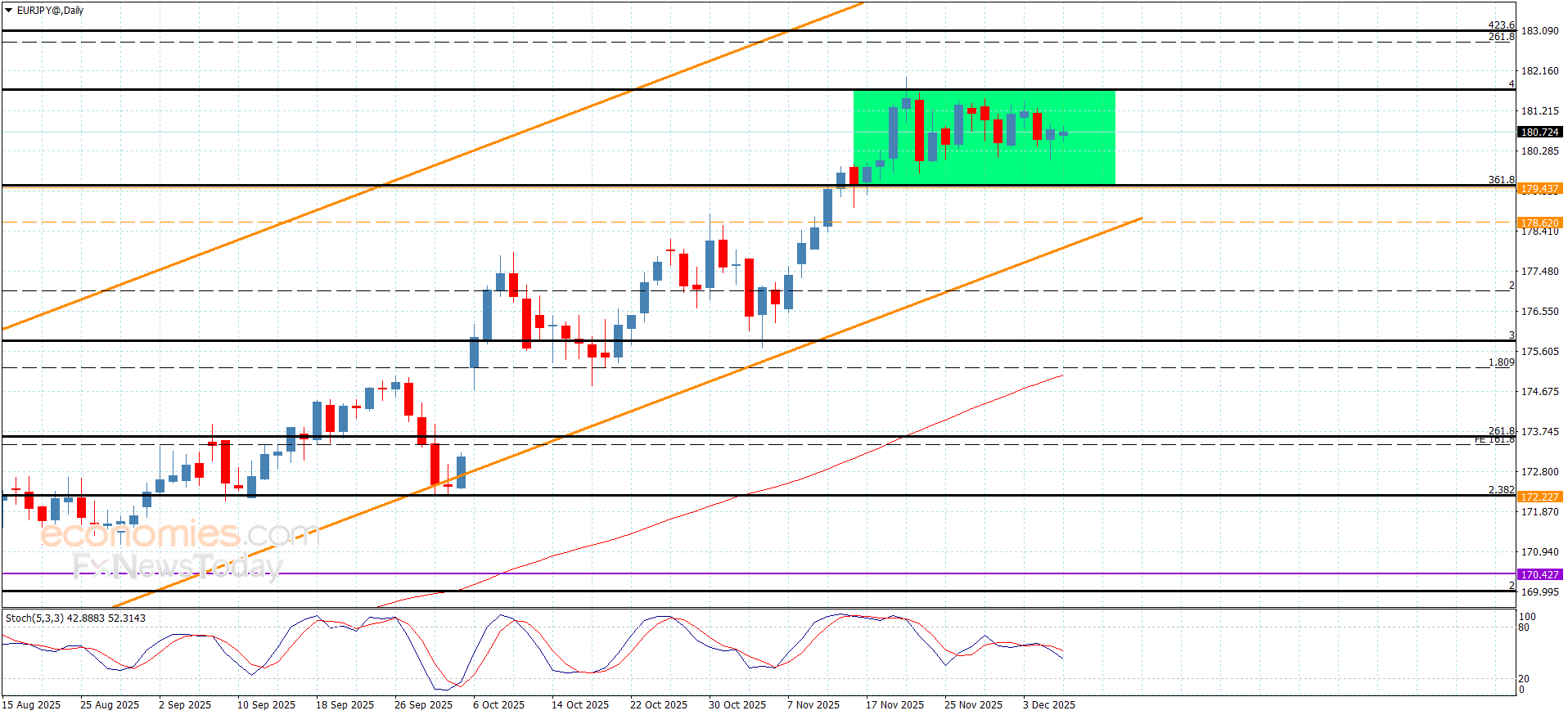
Task: Click the 1.809 level label
Action: point(1502,362)
